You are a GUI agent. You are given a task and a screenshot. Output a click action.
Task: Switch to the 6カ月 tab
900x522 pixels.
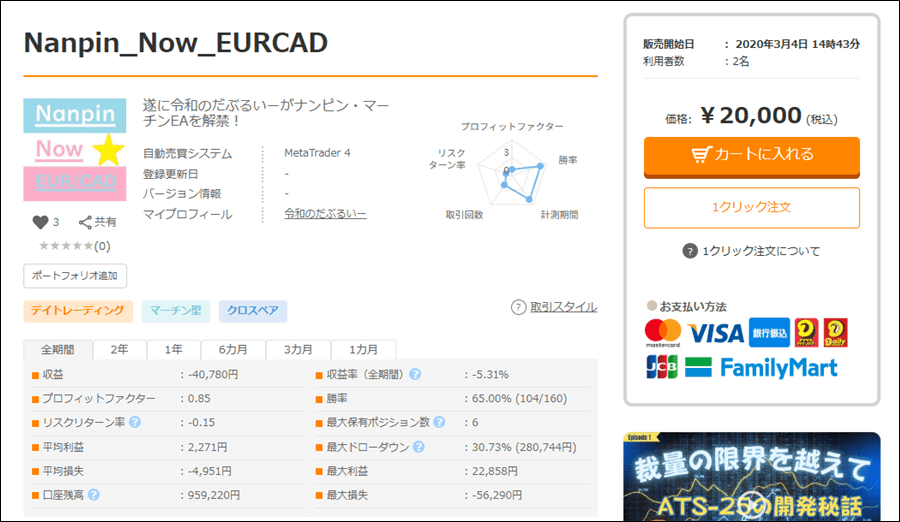[233, 349]
